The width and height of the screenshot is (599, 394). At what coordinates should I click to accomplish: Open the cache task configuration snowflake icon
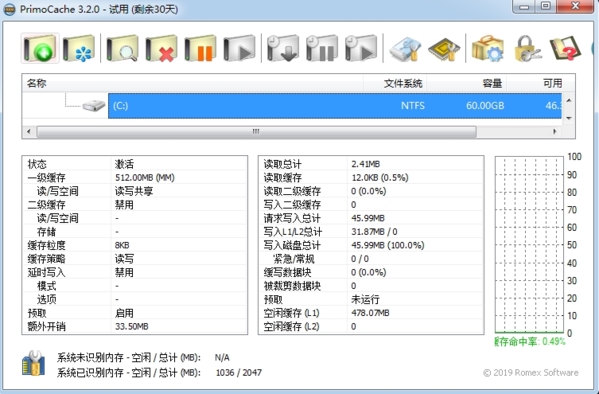pos(79,48)
